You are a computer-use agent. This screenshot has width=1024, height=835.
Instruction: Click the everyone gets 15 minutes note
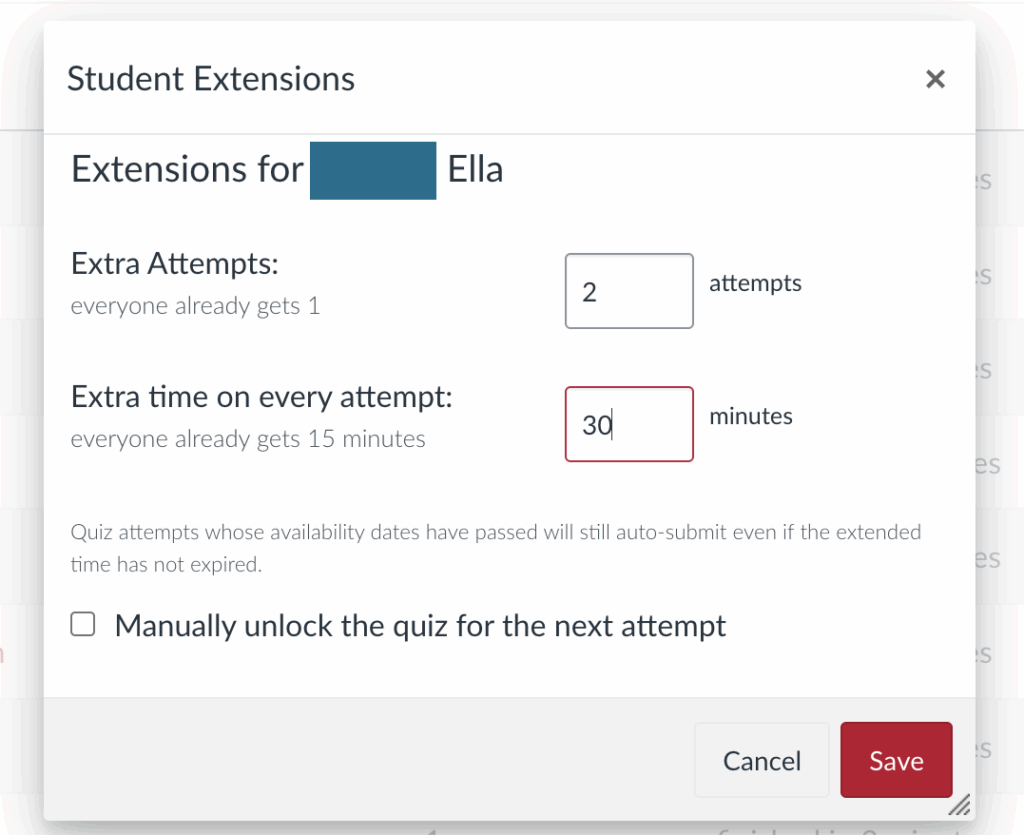coord(247,438)
